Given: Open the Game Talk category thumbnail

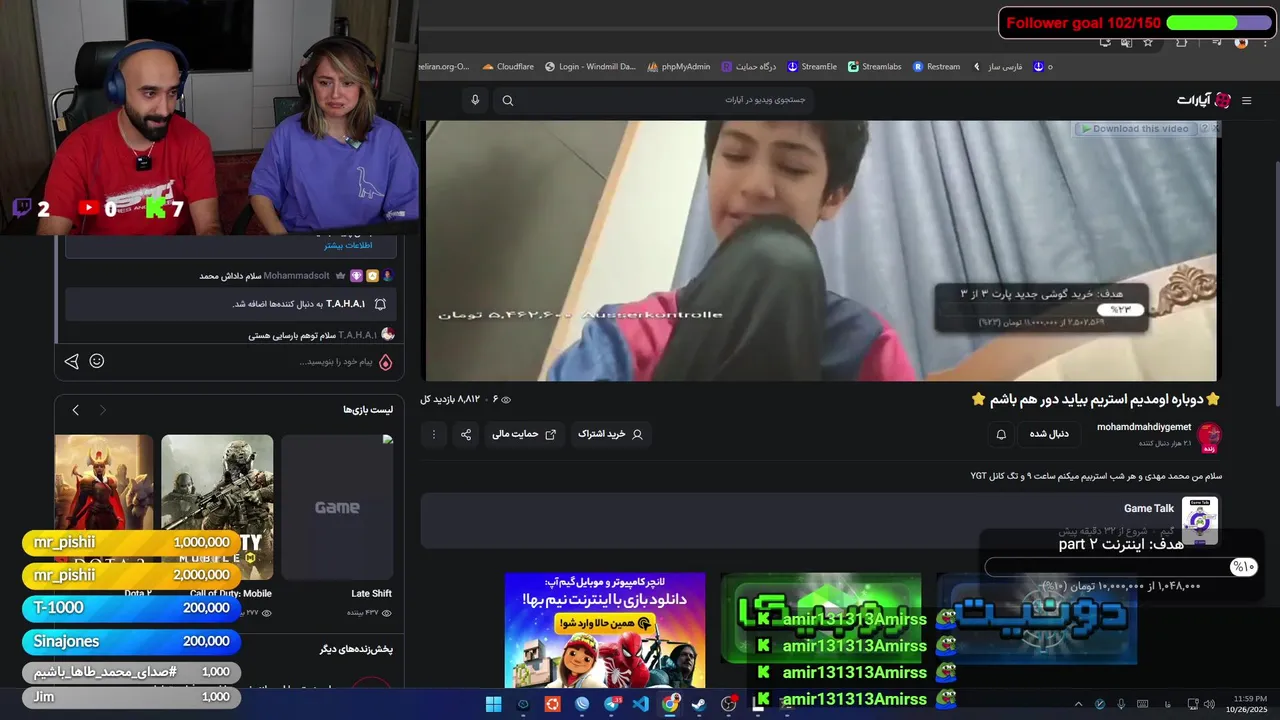Looking at the screenshot, I should [x=1200, y=520].
